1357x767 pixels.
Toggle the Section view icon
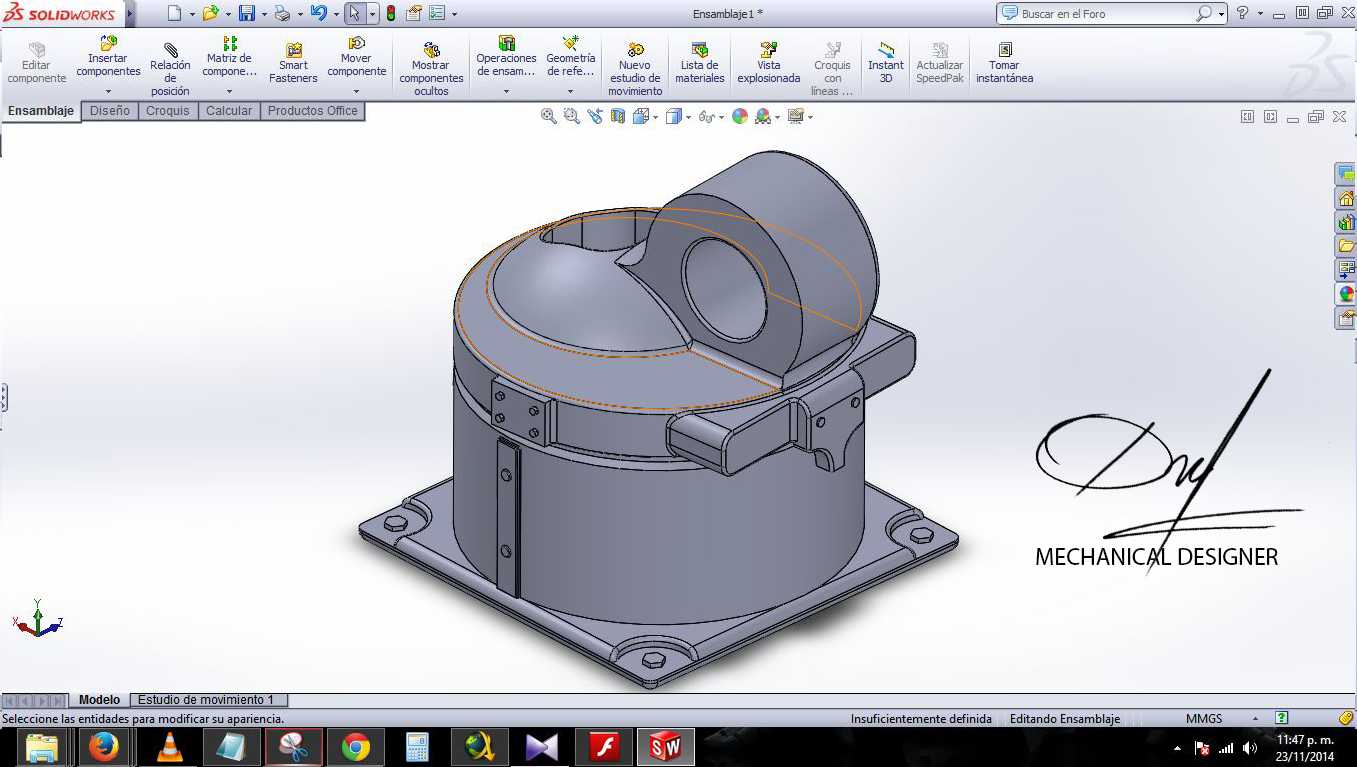point(617,116)
